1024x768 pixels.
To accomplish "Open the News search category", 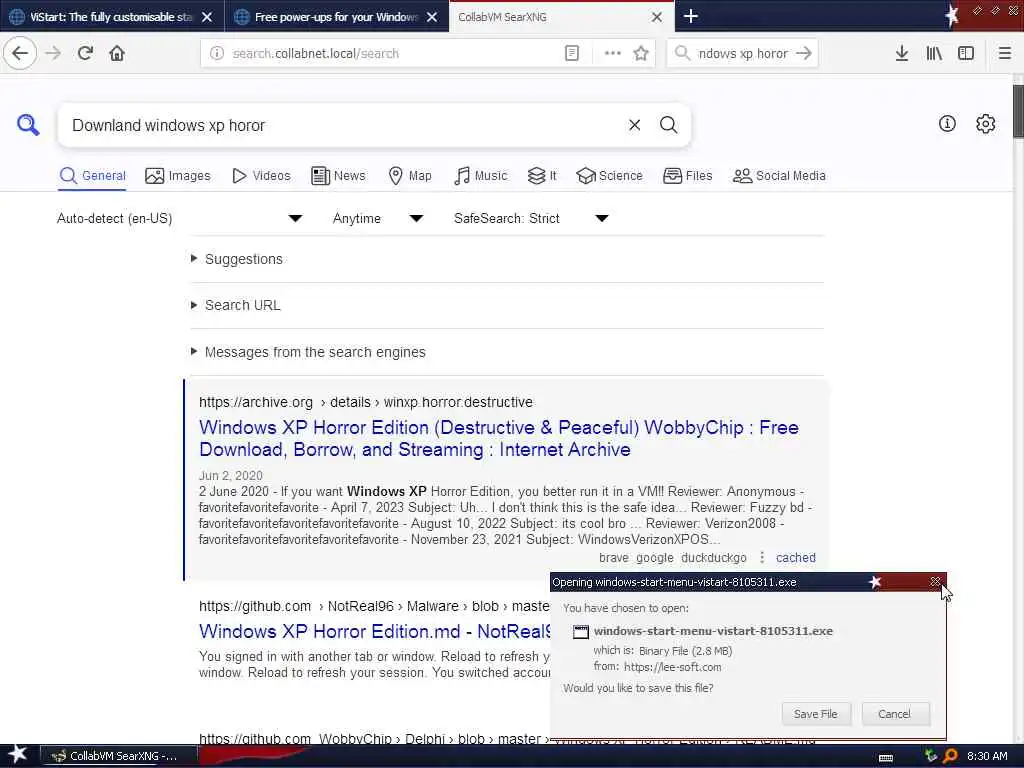I will pos(338,176).
